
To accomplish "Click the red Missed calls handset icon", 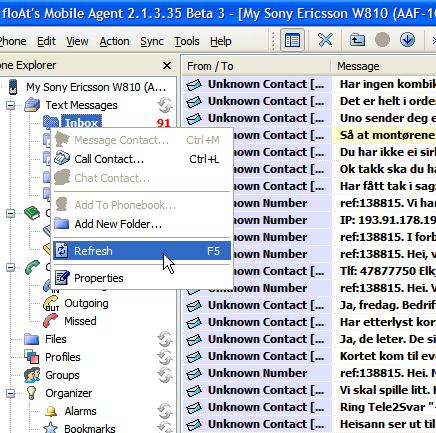I will pos(51,321).
